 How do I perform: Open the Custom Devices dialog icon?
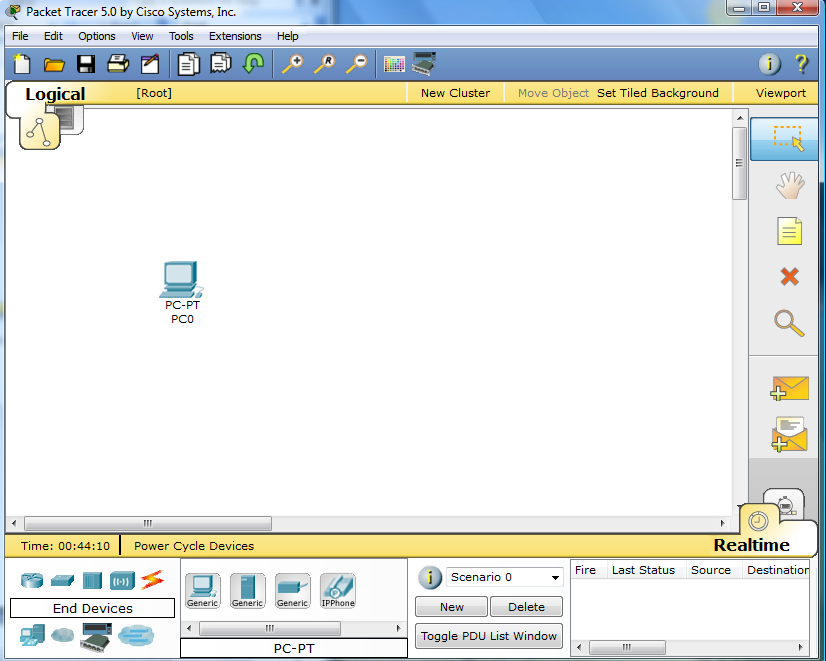point(424,64)
